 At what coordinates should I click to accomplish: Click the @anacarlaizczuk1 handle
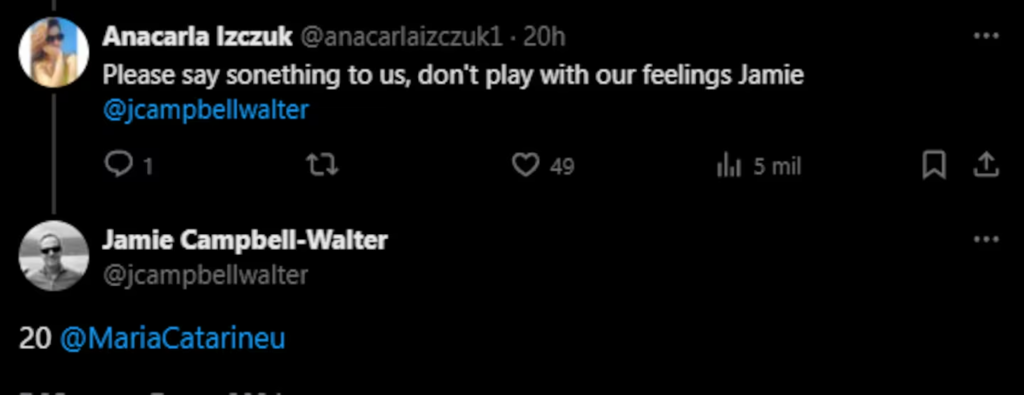point(401,38)
